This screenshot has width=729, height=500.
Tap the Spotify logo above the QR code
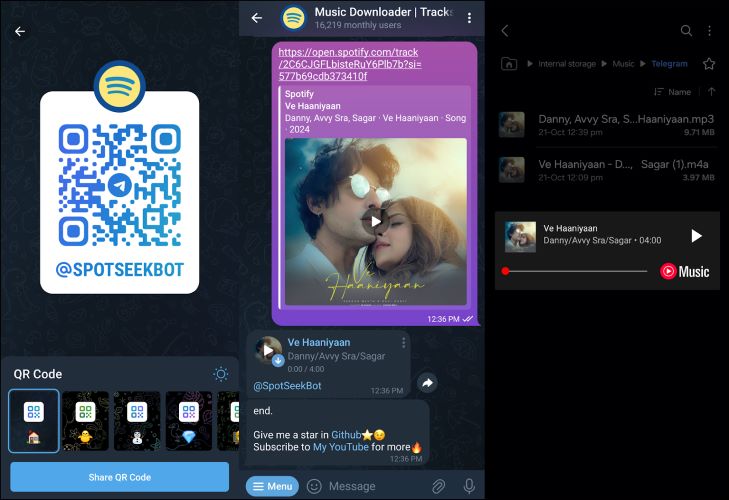tap(119, 86)
